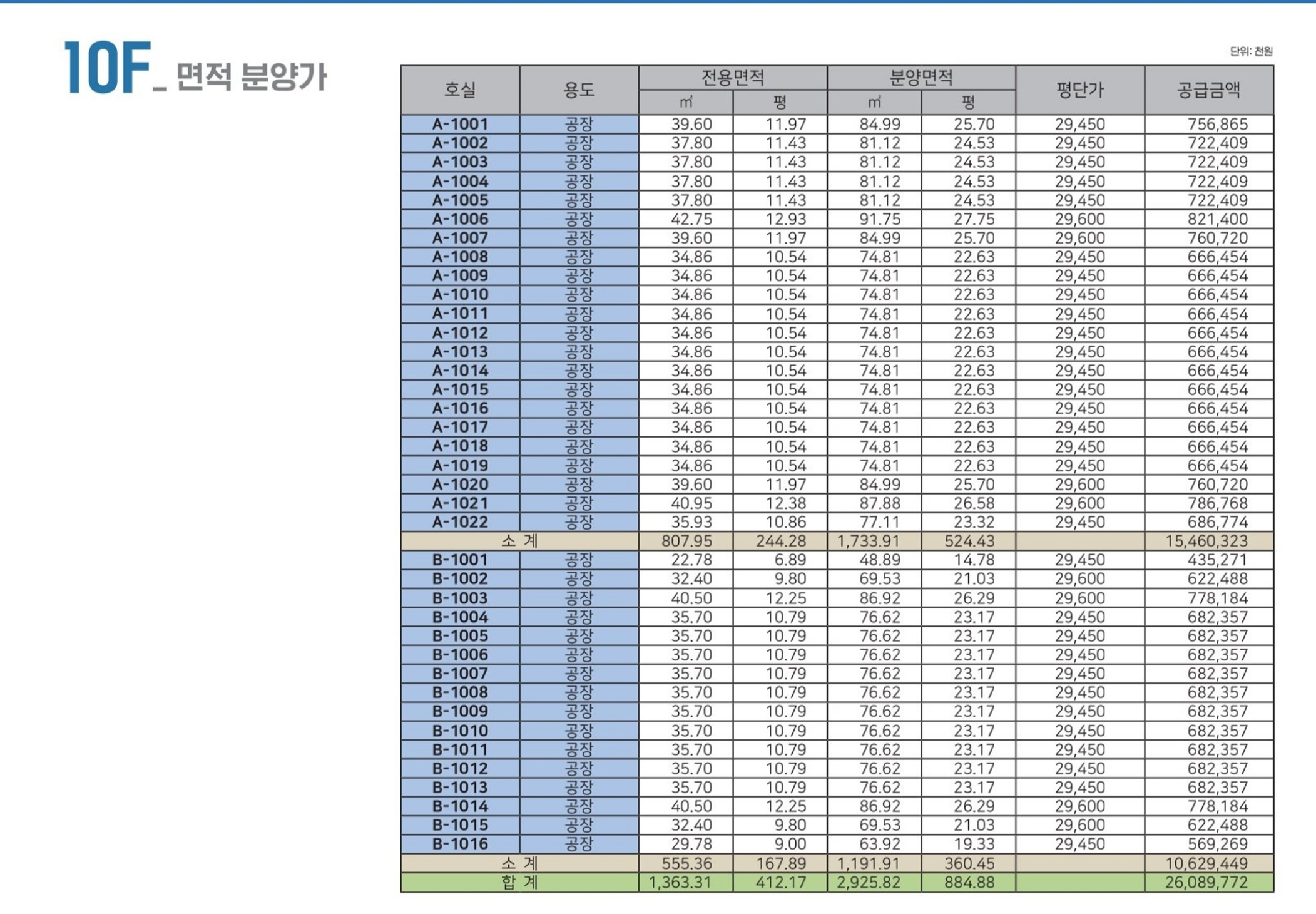Image resolution: width=1316 pixels, height=914 pixels.
Task: Click the 10F page title heading
Action: (195, 70)
